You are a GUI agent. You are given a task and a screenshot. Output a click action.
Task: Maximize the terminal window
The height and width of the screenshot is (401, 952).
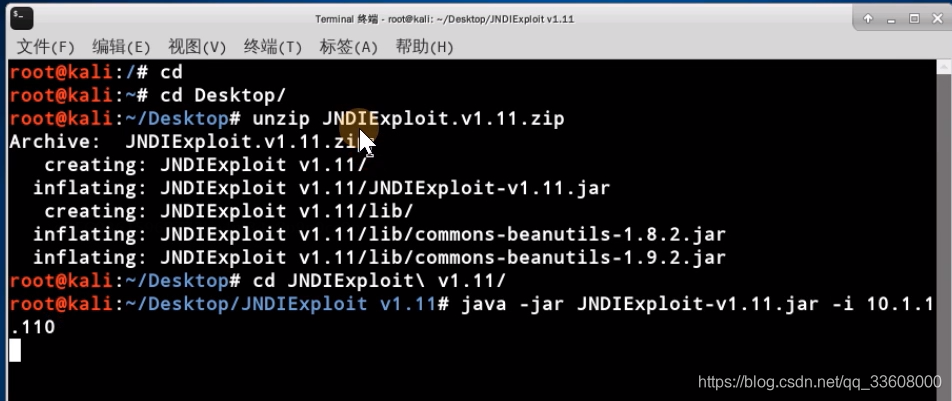pyautogui.click(x=914, y=19)
